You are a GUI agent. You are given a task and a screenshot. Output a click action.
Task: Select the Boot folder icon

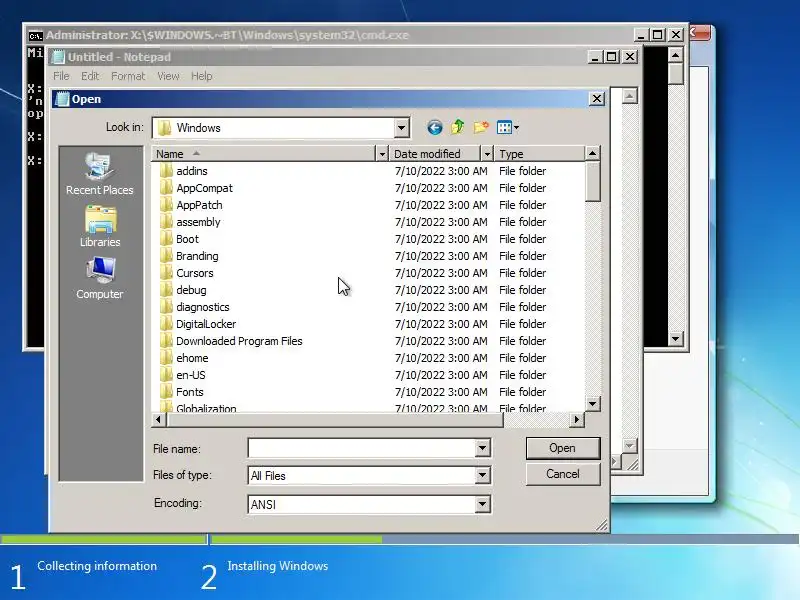[x=166, y=239]
